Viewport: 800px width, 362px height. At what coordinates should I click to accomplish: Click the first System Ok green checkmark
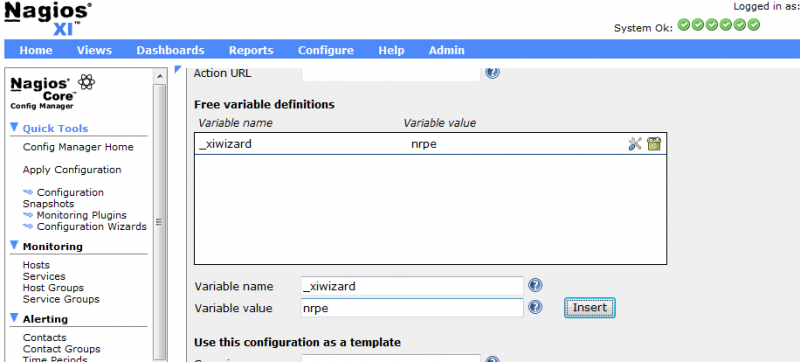684,24
